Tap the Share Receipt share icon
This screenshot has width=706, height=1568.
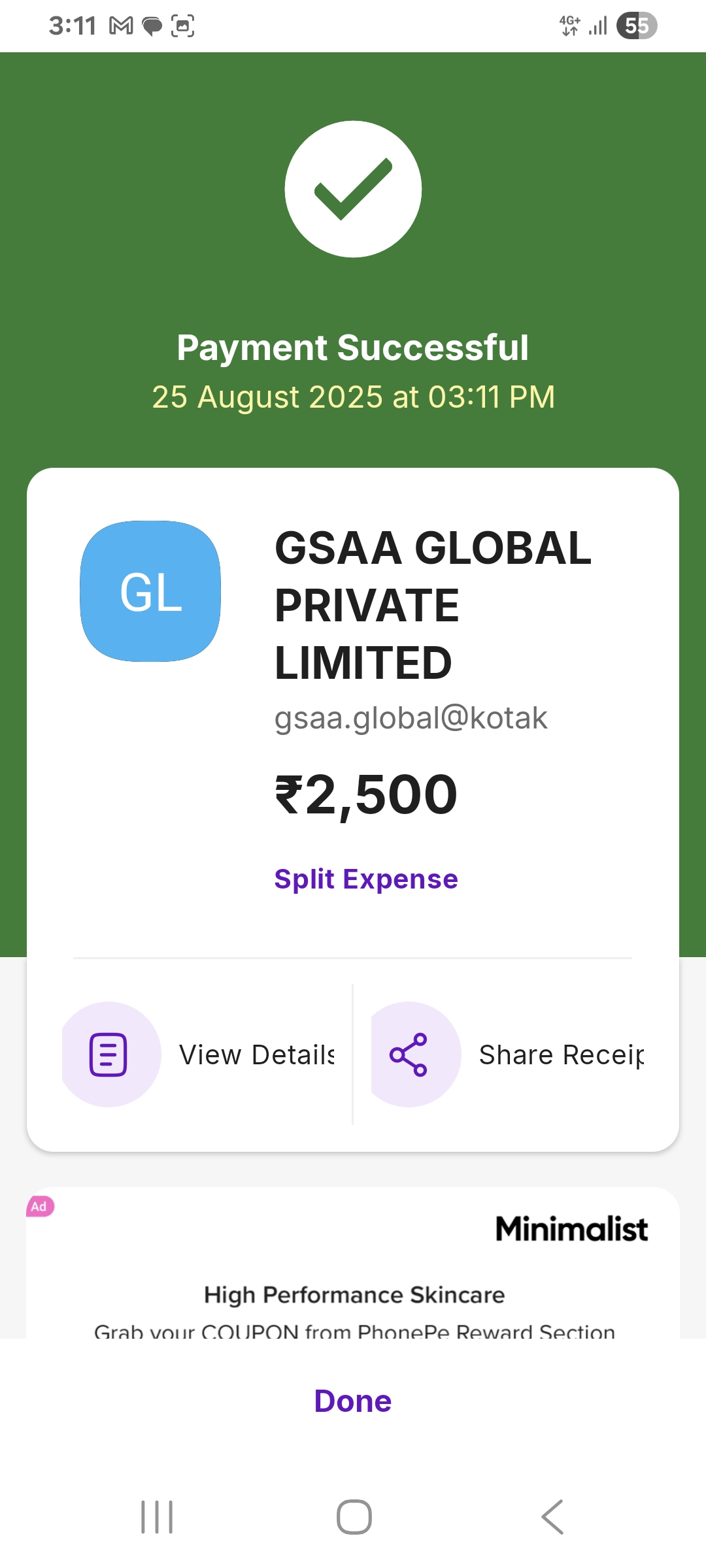(x=409, y=1054)
